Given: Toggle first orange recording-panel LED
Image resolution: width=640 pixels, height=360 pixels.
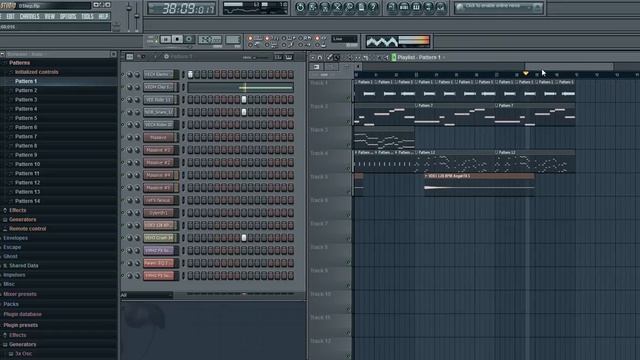Looking at the screenshot, I should tap(250, 38).
